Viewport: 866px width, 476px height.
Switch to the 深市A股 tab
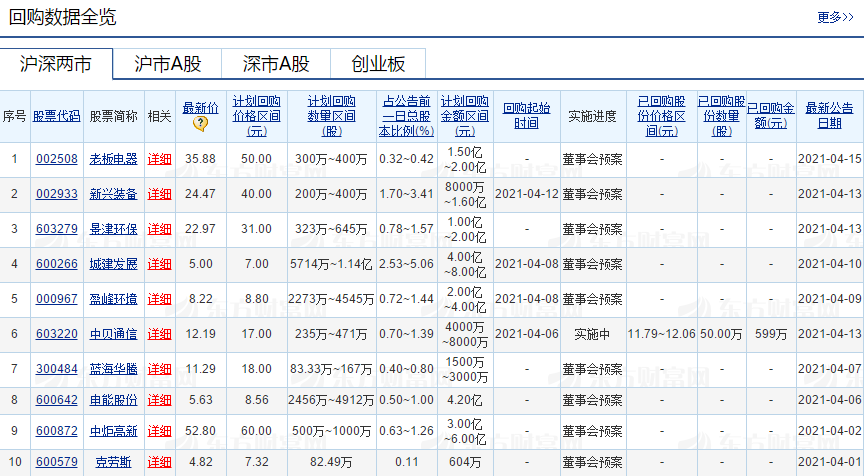tap(276, 64)
